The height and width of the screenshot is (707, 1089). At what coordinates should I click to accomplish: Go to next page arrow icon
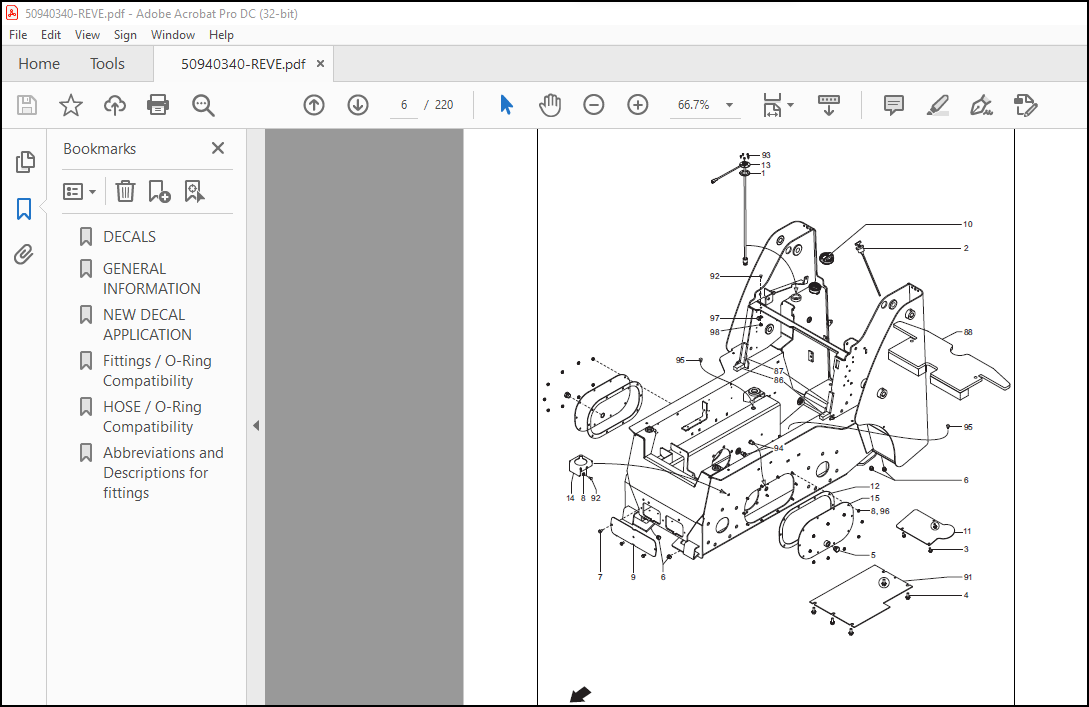358,105
